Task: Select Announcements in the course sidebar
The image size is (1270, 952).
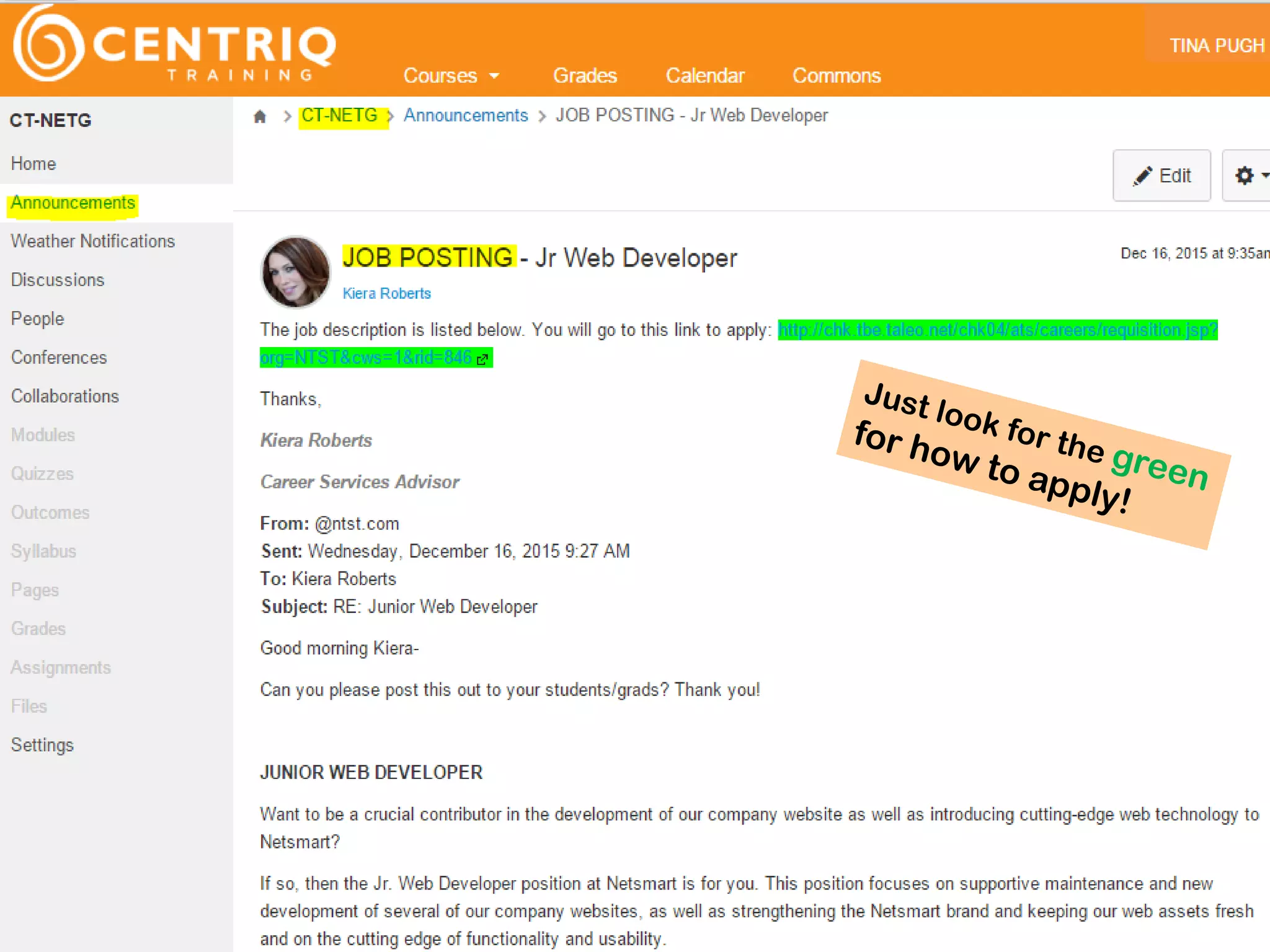Action: click(73, 203)
